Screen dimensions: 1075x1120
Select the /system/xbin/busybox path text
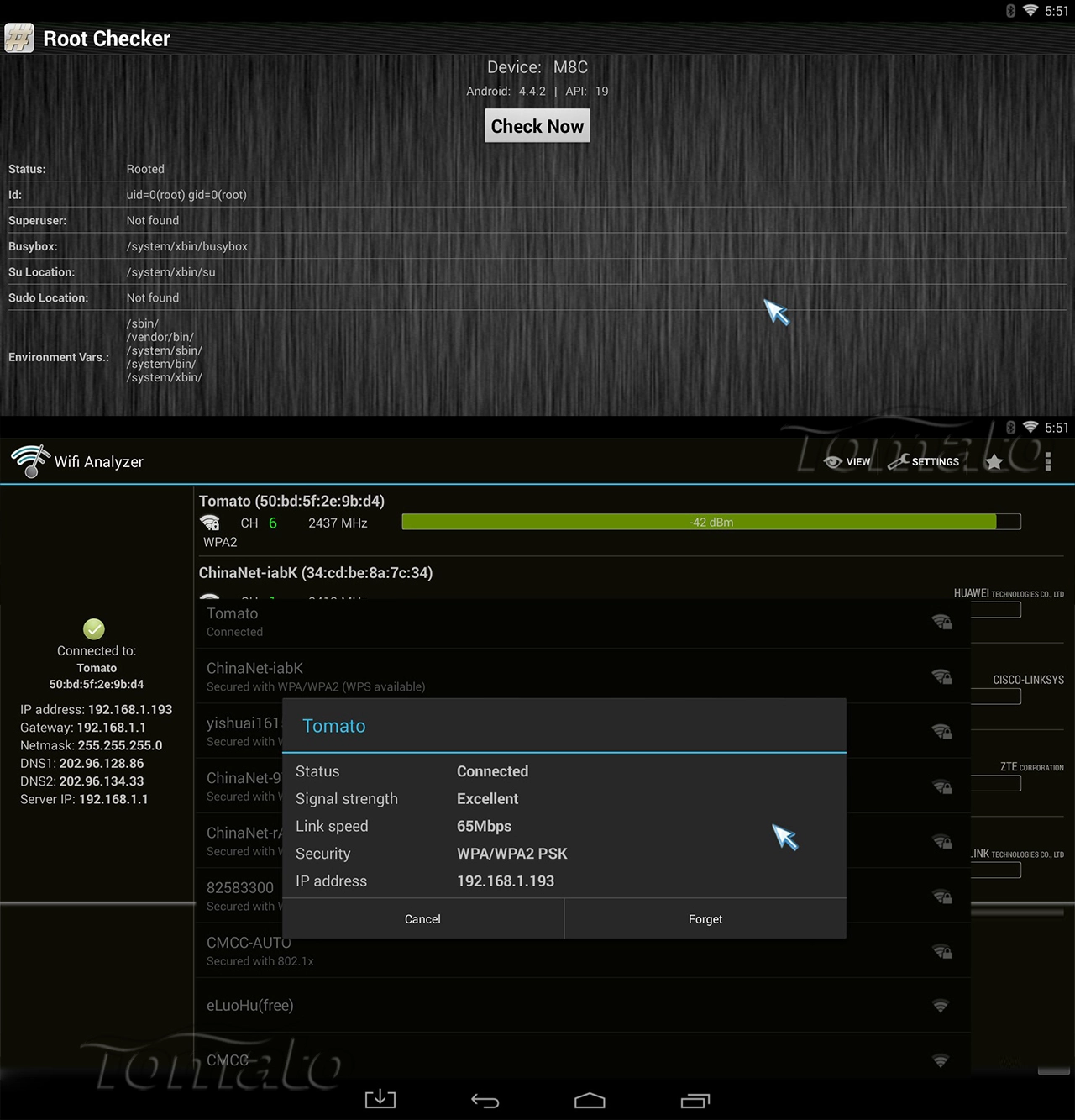[x=187, y=246]
